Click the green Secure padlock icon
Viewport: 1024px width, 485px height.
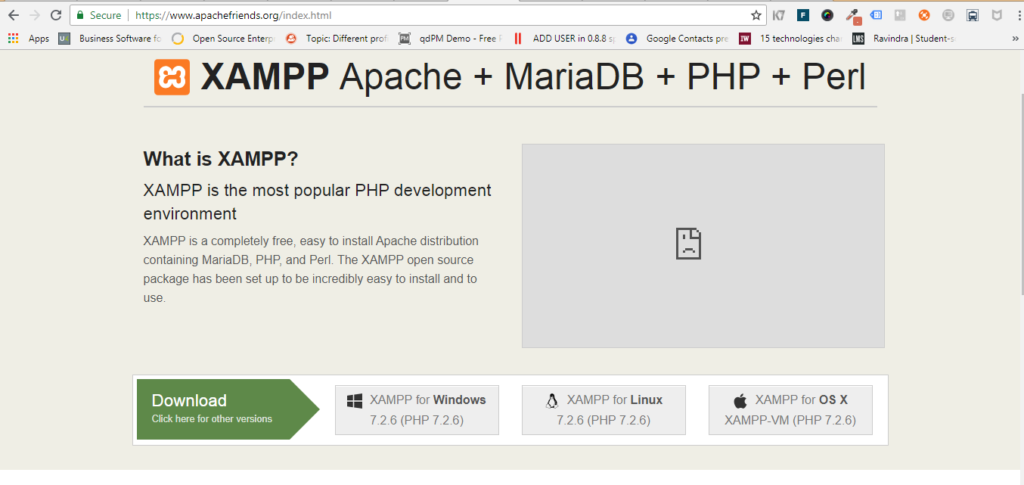[x=80, y=15]
